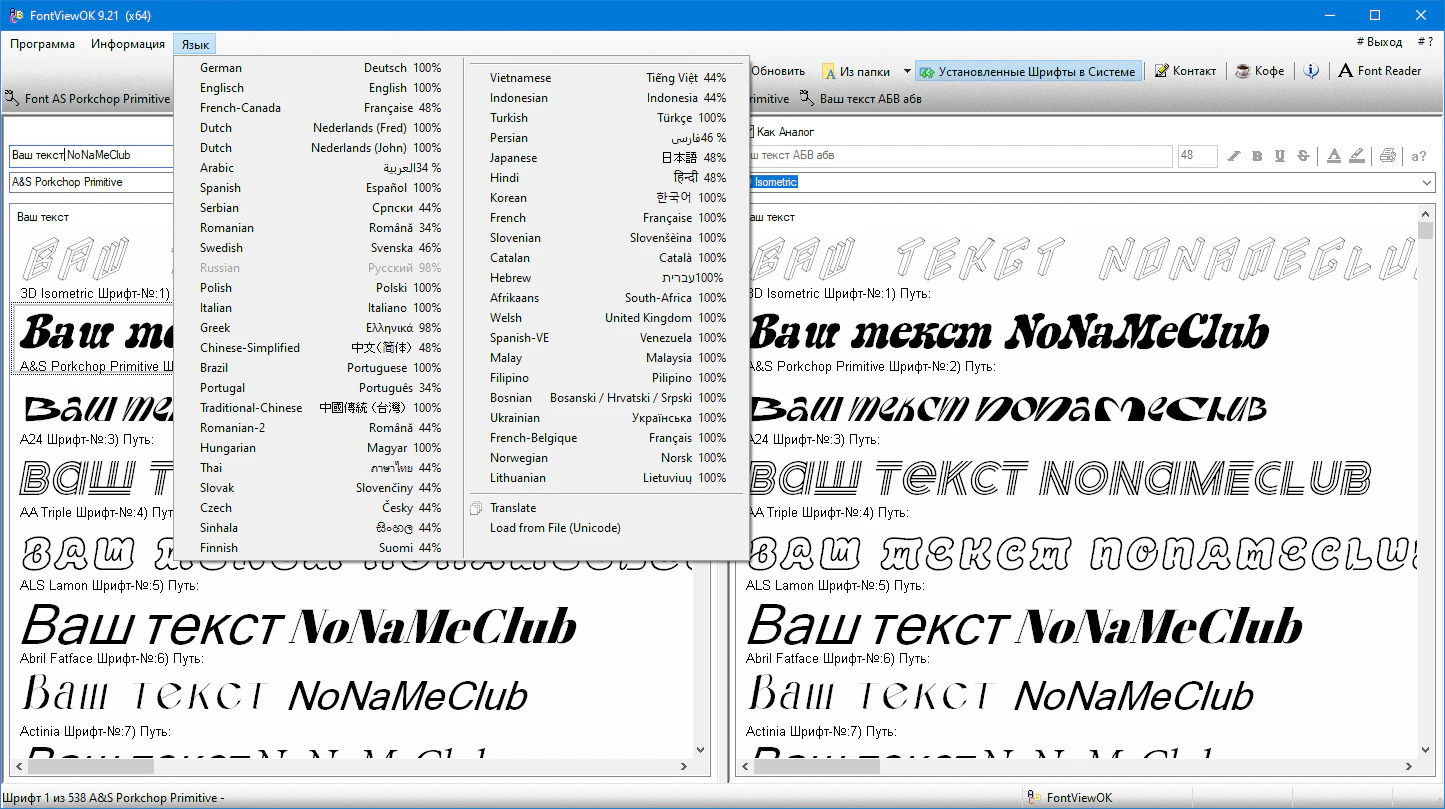Switch to Ваш текст АБВ абв tab

[x=861, y=99]
